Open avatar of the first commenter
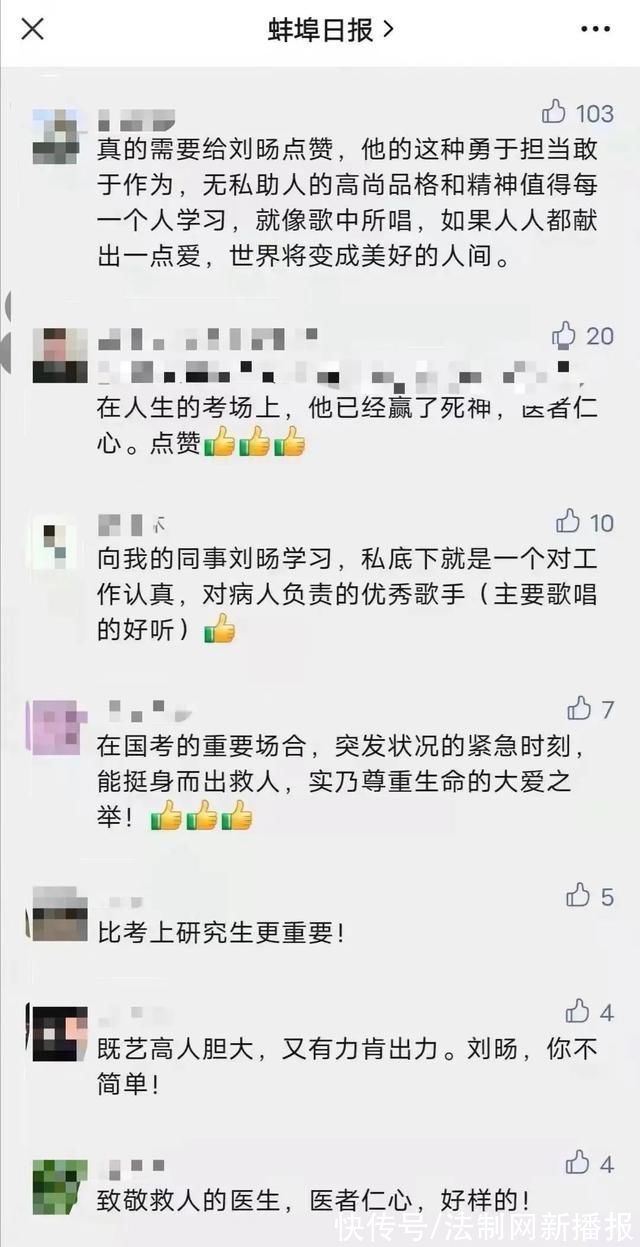The width and height of the screenshot is (640, 1247). [59, 136]
